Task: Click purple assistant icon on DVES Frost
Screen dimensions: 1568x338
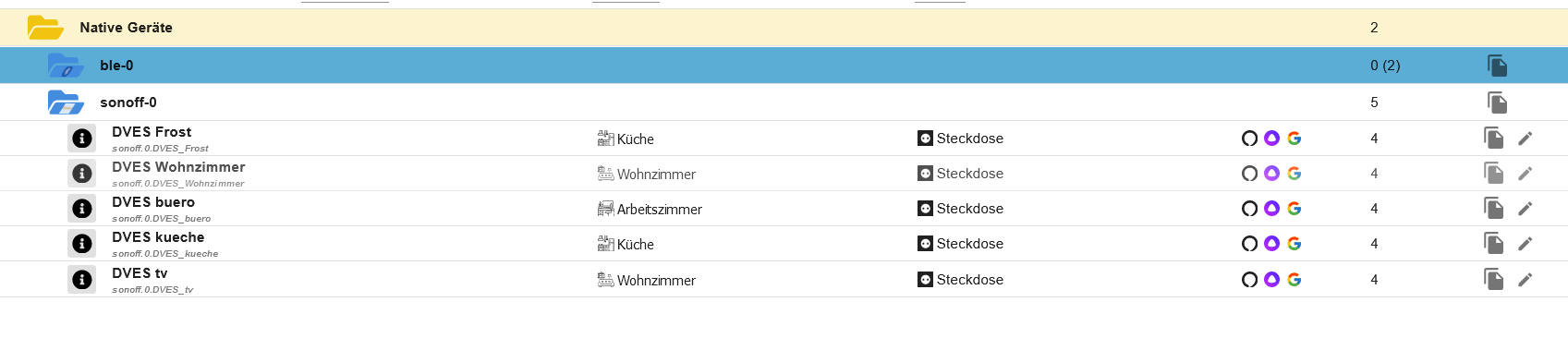Action: [1271, 139]
